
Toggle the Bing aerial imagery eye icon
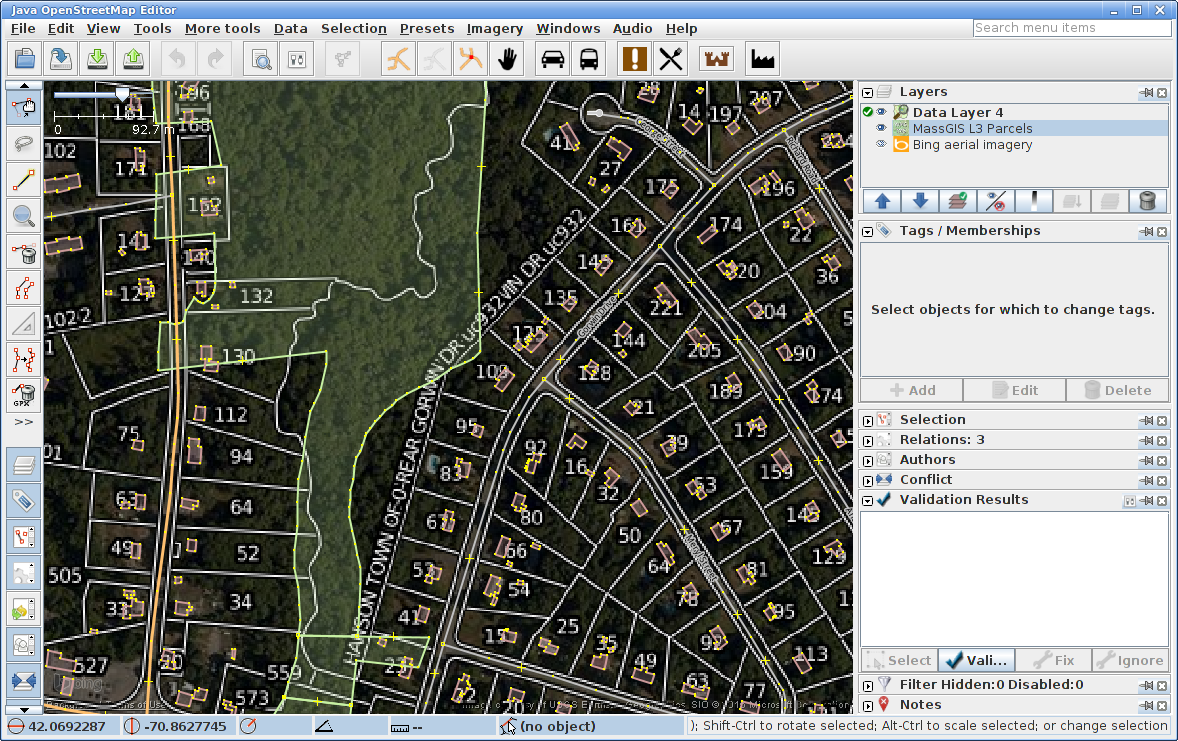882,144
